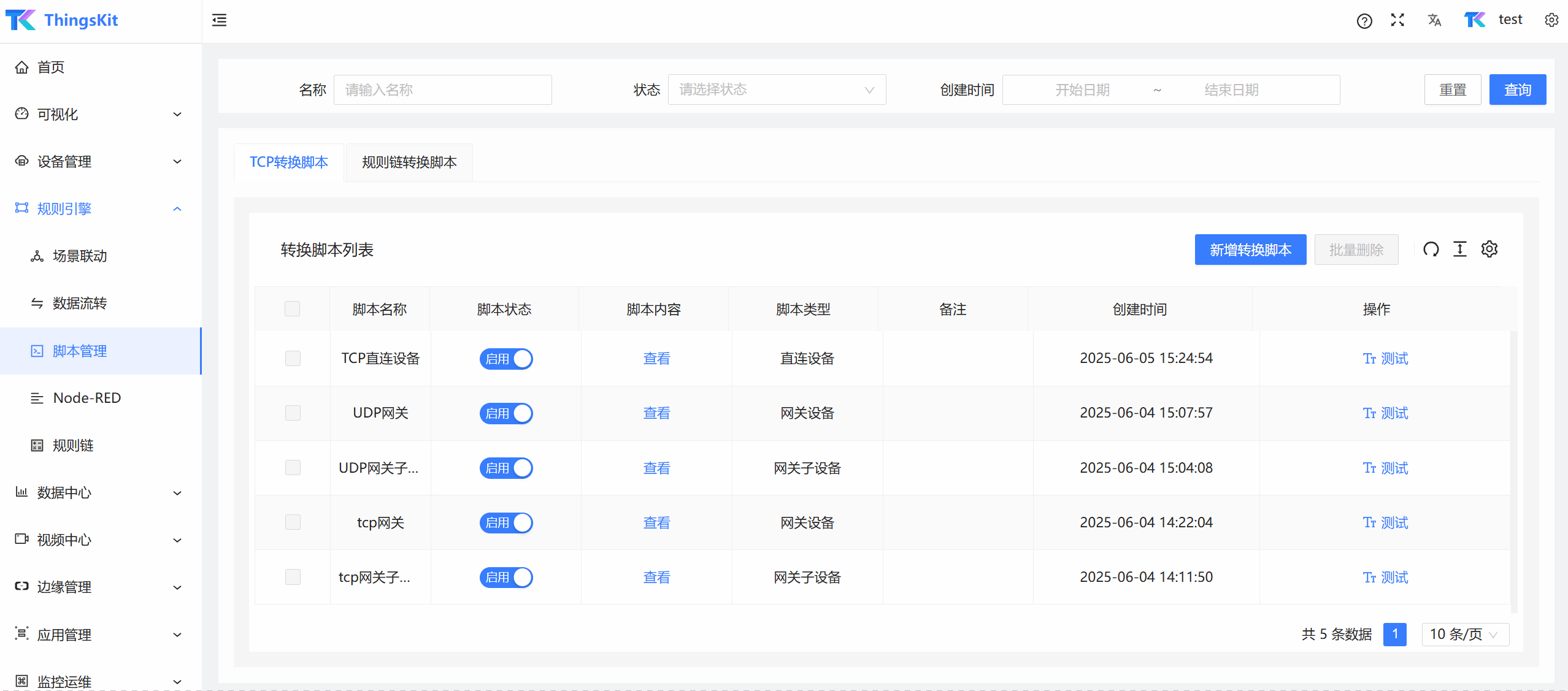Click the 应用管理 icon

coord(22,634)
